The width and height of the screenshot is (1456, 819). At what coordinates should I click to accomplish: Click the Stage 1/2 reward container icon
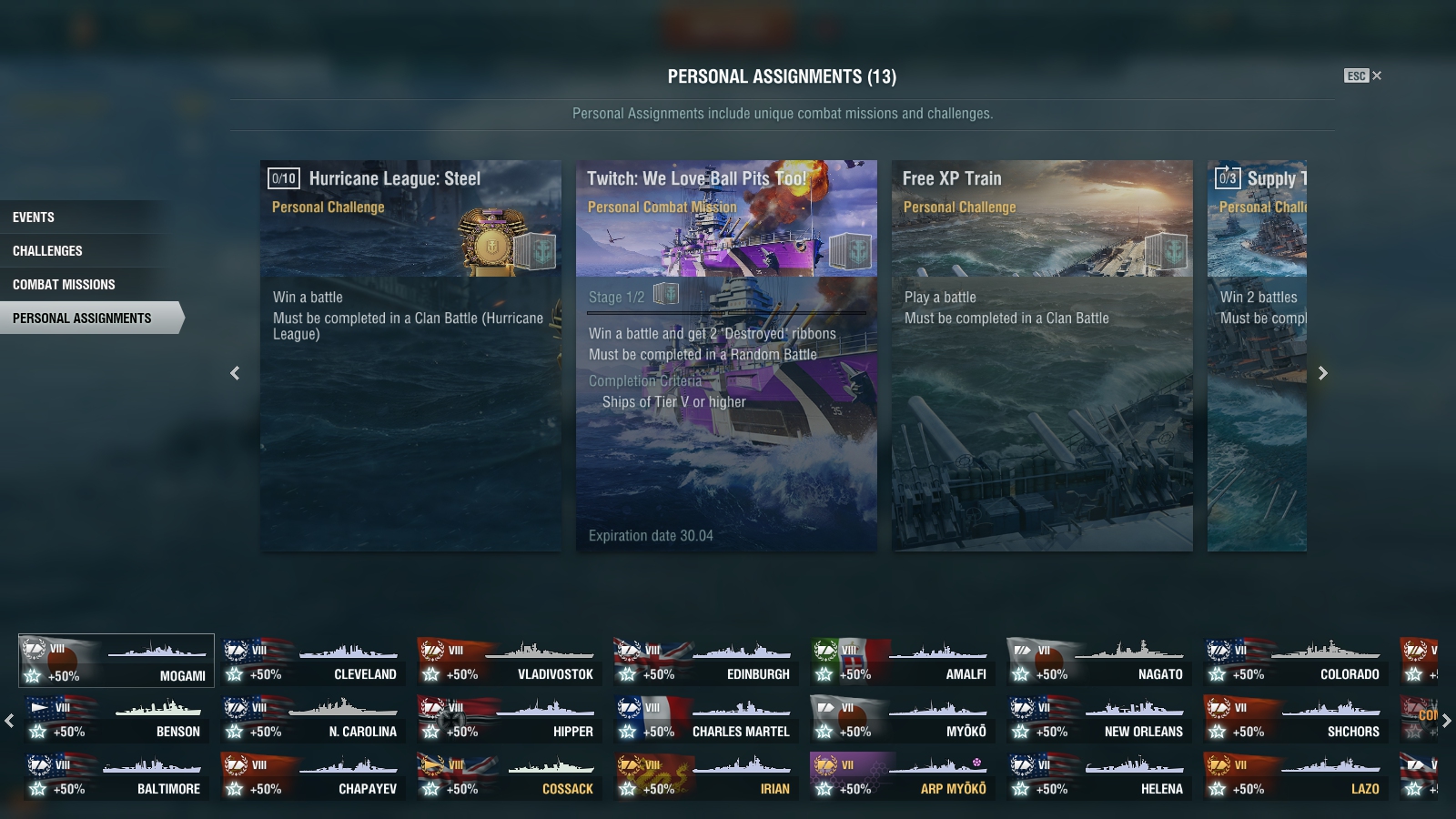(666, 294)
